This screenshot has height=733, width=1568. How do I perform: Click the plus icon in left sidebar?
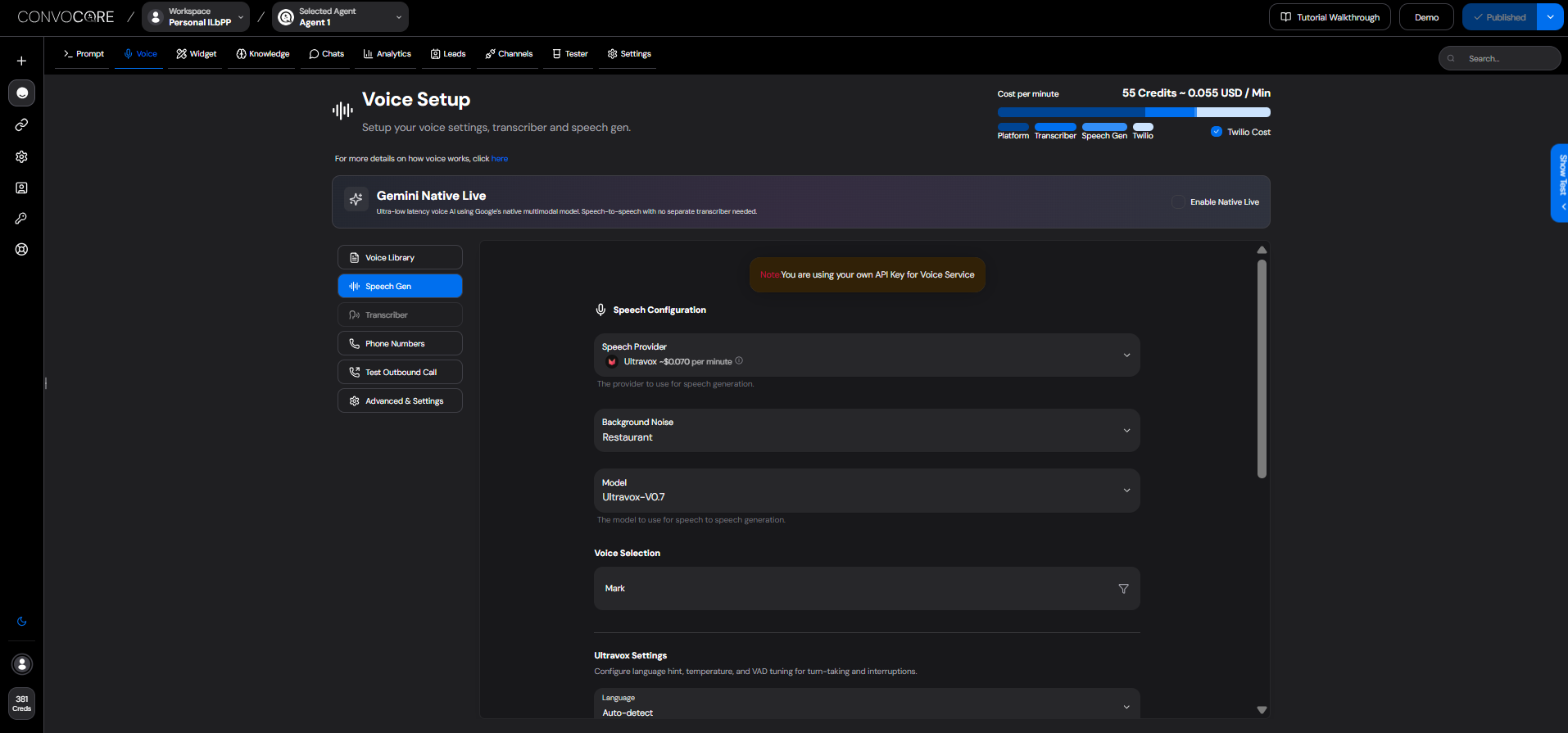coord(22,61)
